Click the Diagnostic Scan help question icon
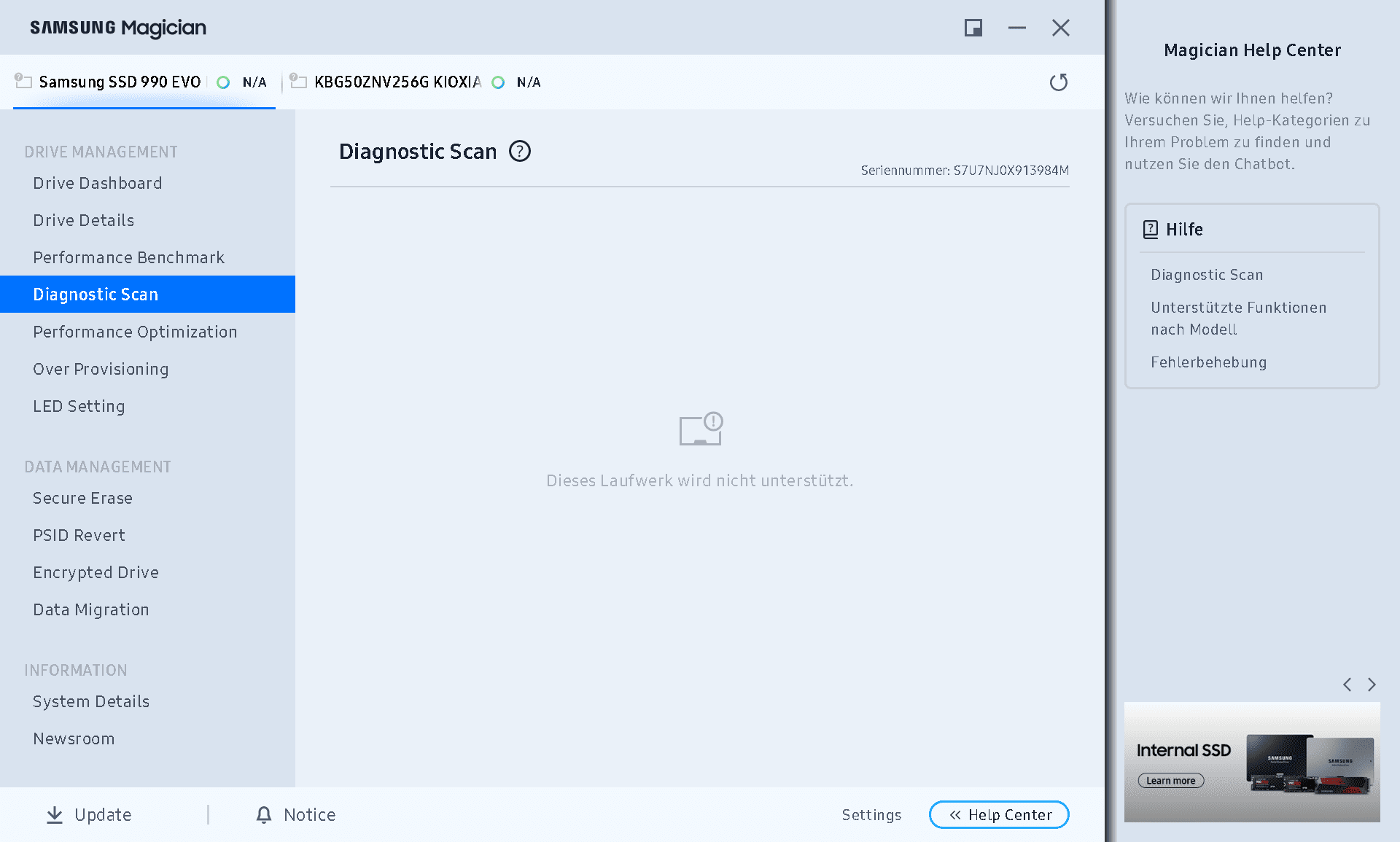 pos(520,151)
